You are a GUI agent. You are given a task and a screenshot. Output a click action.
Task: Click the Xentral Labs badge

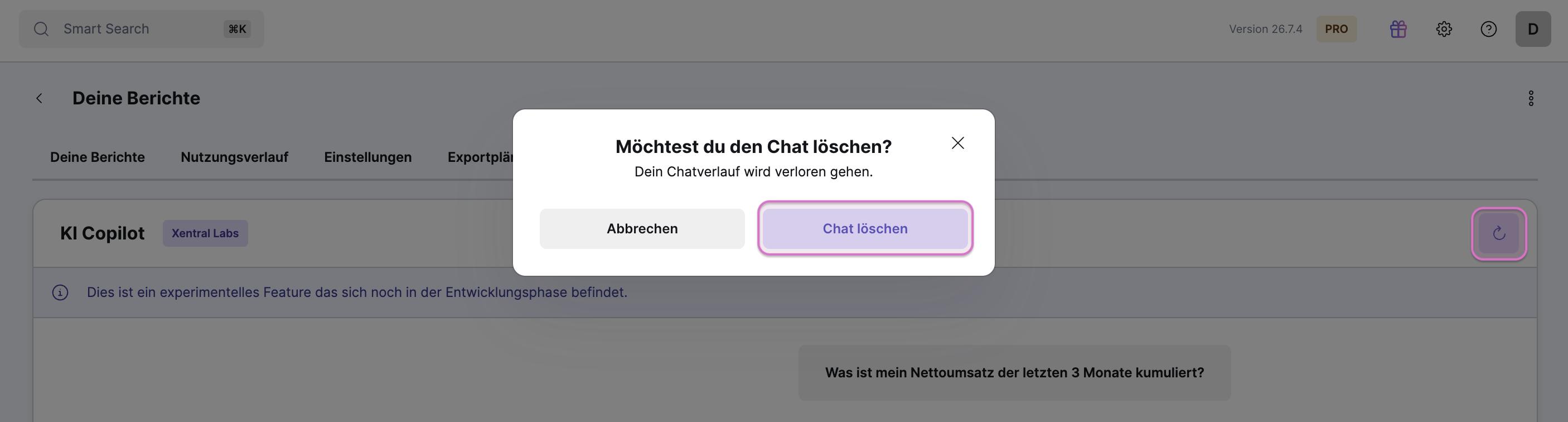(205, 233)
